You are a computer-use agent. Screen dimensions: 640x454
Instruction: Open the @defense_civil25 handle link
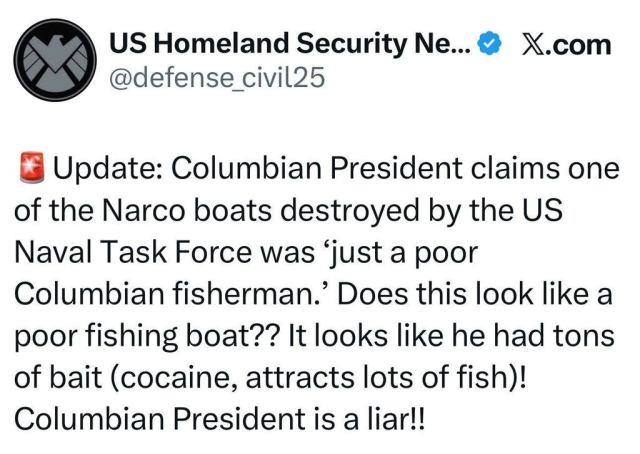pyautogui.click(x=216, y=76)
